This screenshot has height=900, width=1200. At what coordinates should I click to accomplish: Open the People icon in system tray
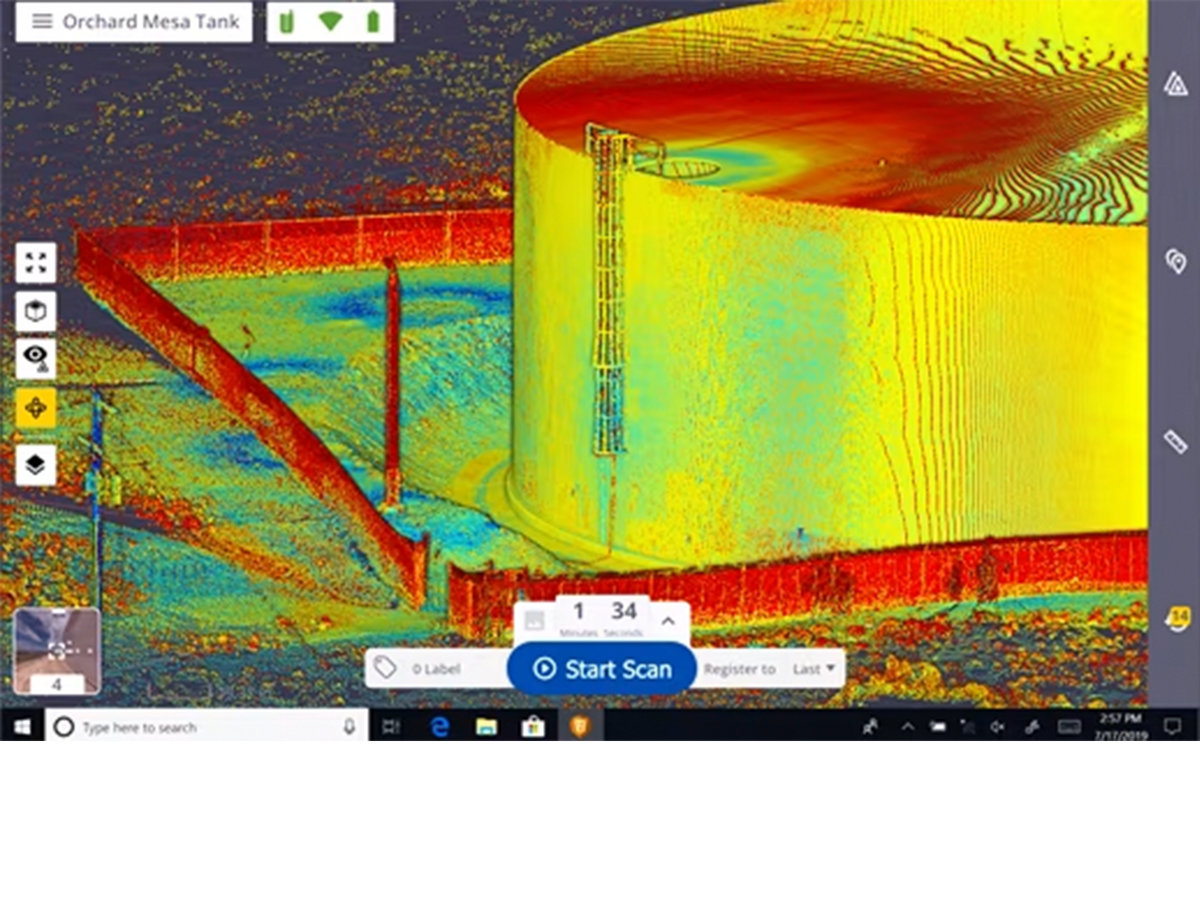pyautogui.click(x=872, y=727)
